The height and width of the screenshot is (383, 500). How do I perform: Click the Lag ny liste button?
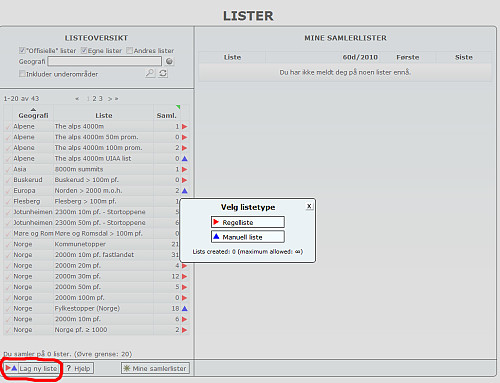coord(32,368)
